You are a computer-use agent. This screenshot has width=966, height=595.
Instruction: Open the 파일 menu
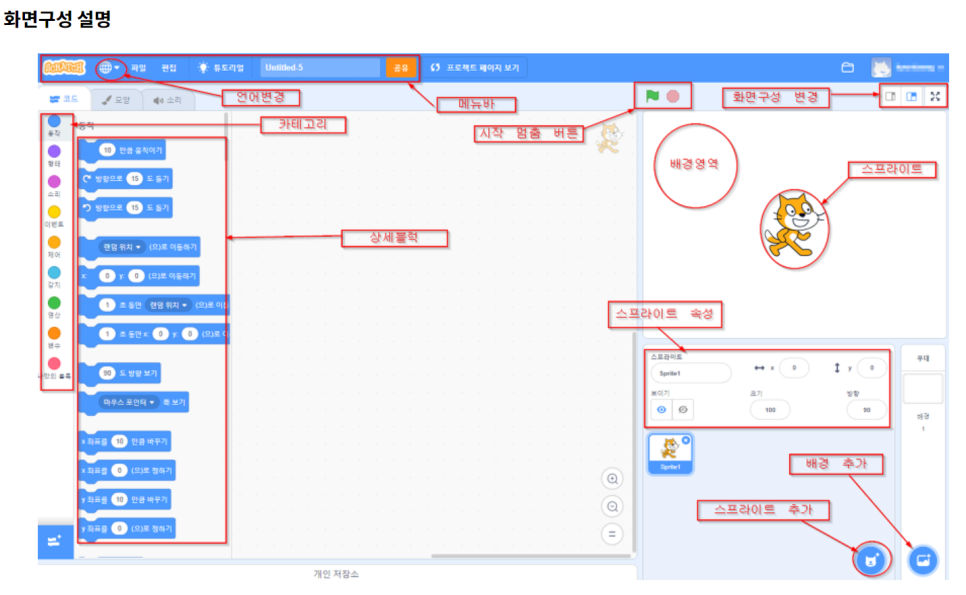pyautogui.click(x=139, y=68)
